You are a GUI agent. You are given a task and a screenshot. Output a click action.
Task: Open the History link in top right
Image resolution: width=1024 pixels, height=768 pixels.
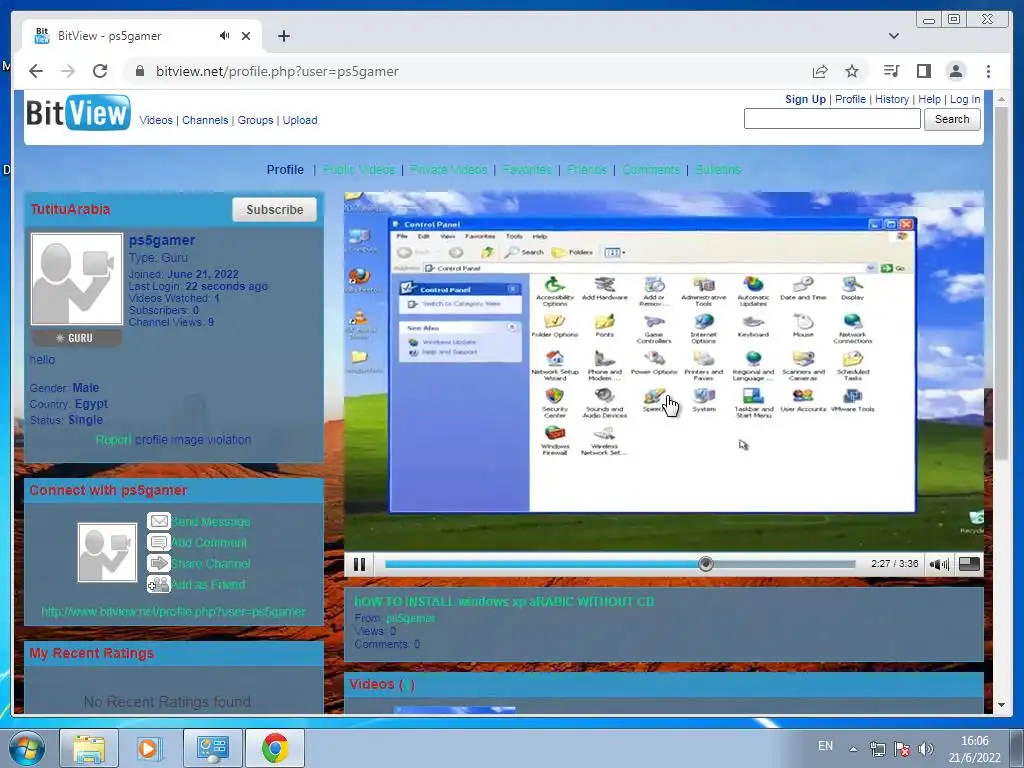tap(891, 99)
